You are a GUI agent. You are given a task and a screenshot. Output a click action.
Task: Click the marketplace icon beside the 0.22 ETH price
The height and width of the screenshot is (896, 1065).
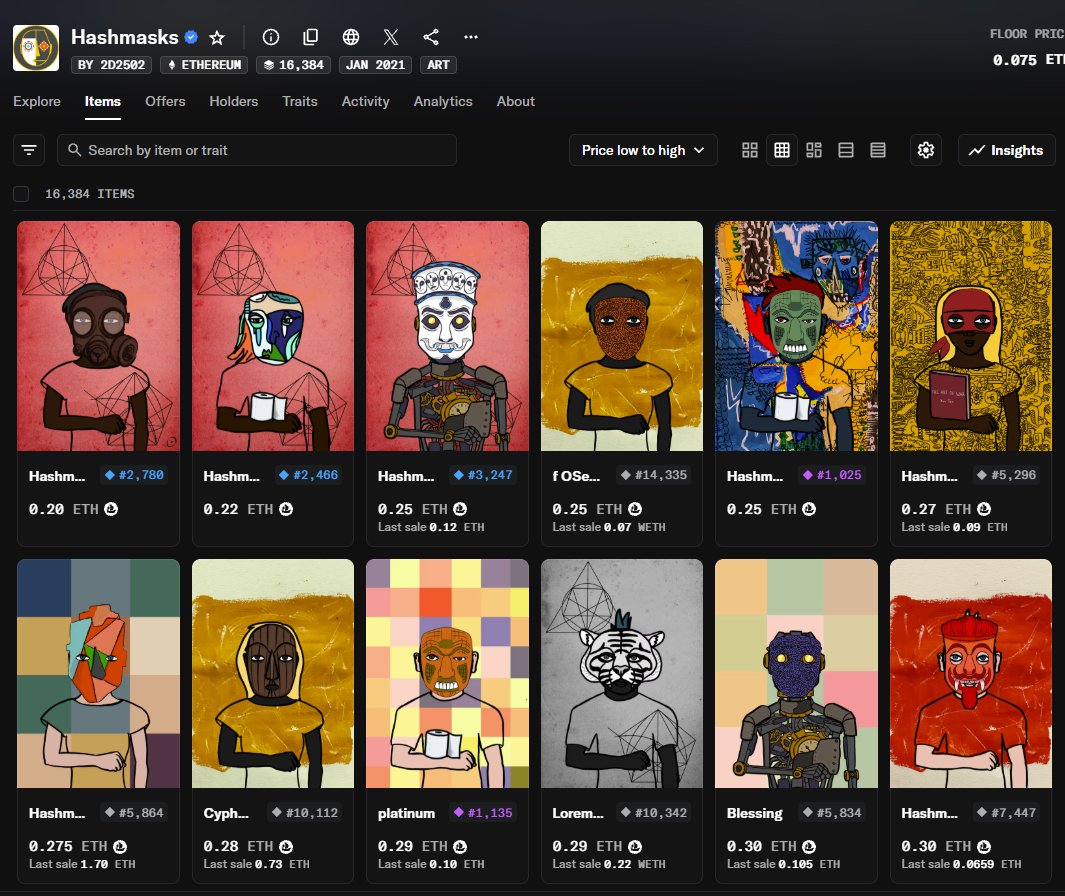(286, 509)
